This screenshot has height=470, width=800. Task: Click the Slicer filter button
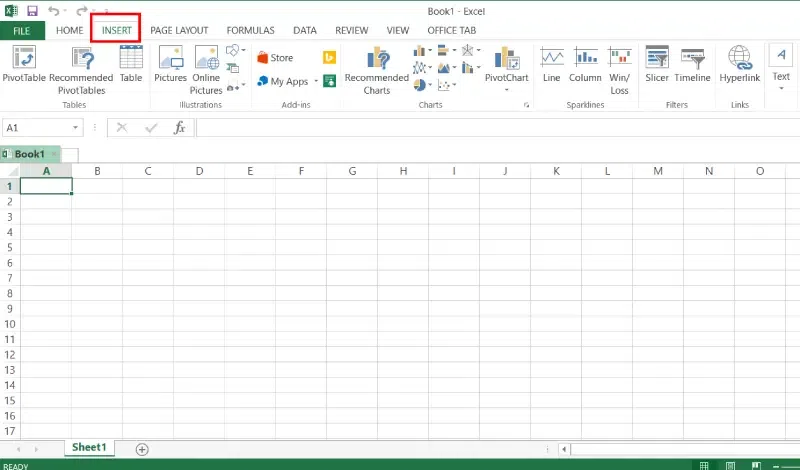[657, 64]
